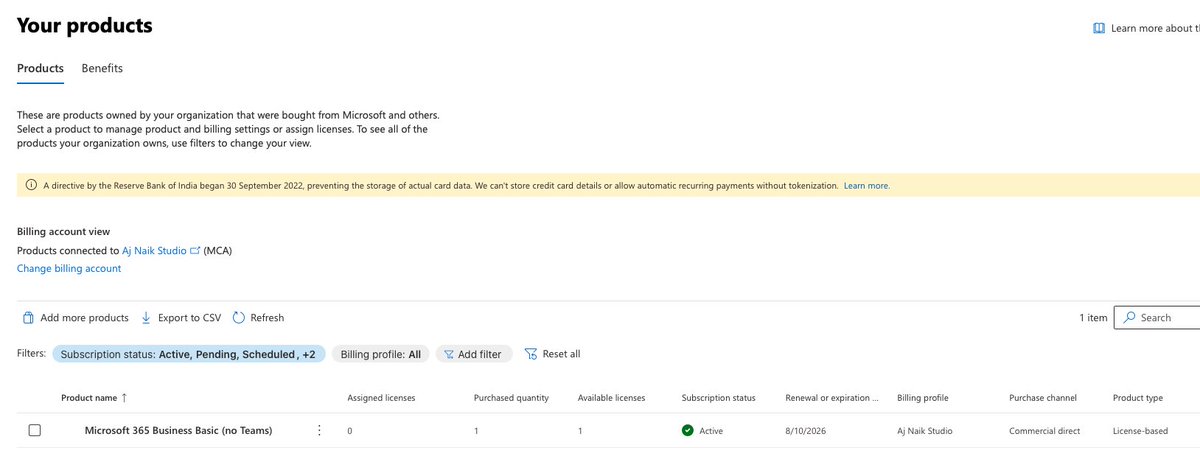Click the sort arrow next to Product name
1200x473 pixels.
point(124,397)
